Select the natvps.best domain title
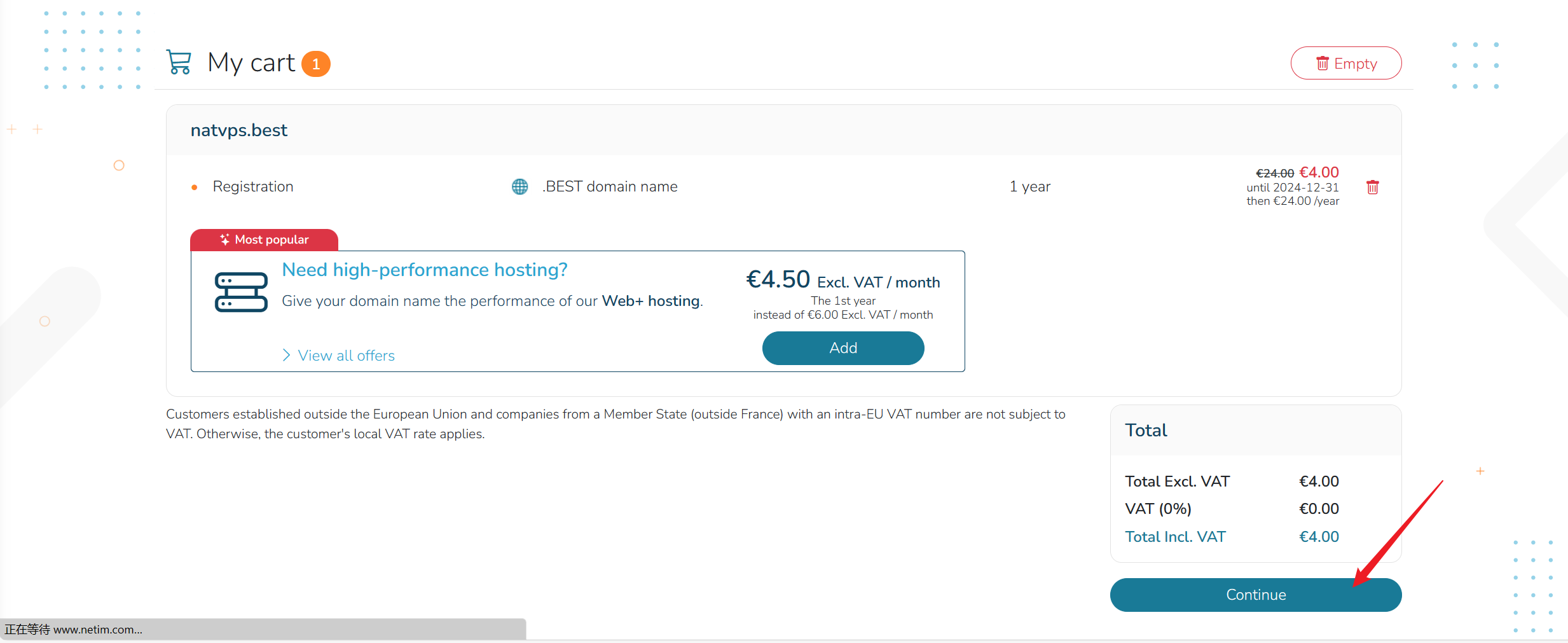The image size is (1568, 643). (239, 130)
